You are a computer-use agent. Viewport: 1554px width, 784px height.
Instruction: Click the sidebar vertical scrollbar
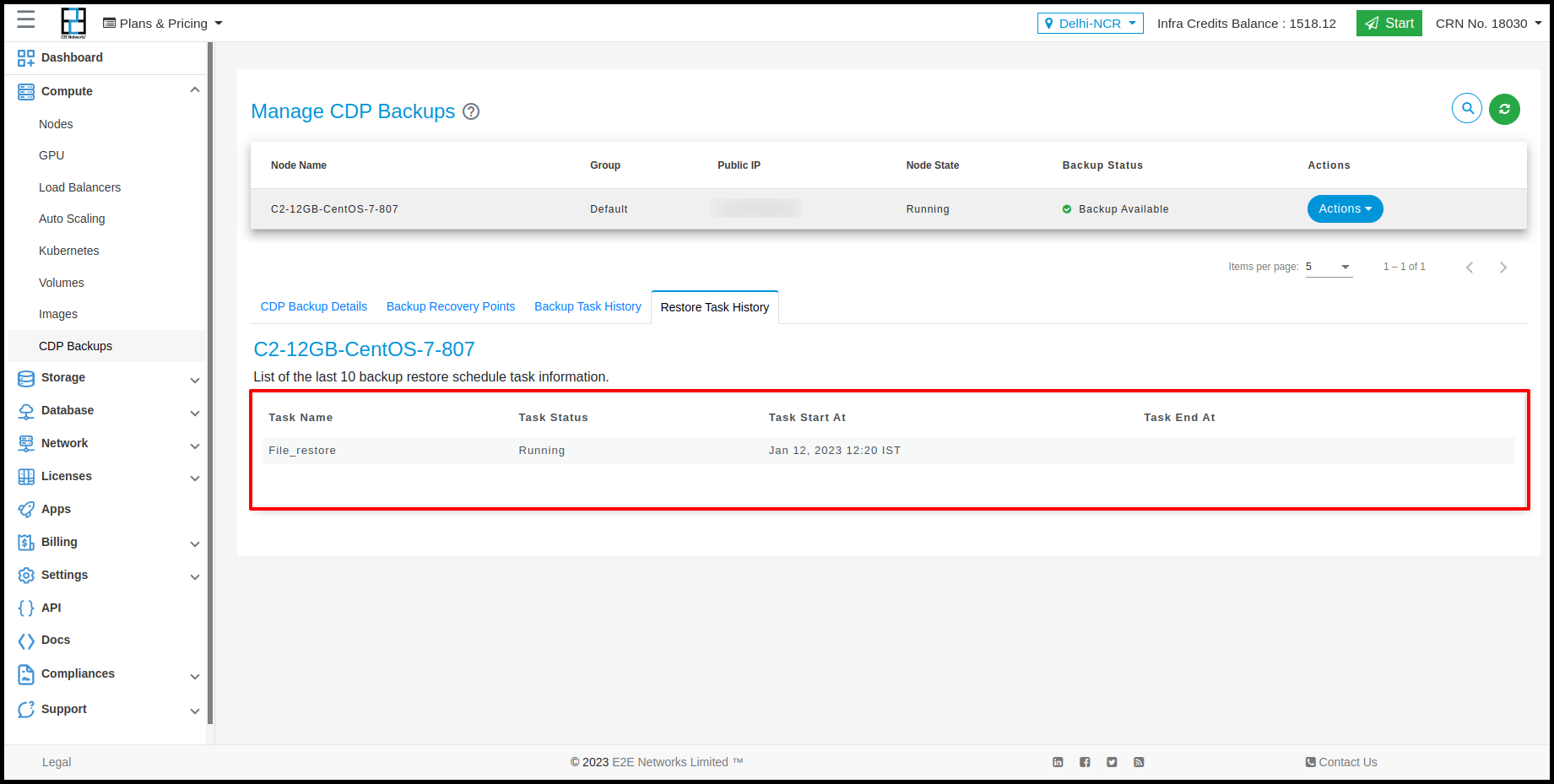pyautogui.click(x=210, y=384)
